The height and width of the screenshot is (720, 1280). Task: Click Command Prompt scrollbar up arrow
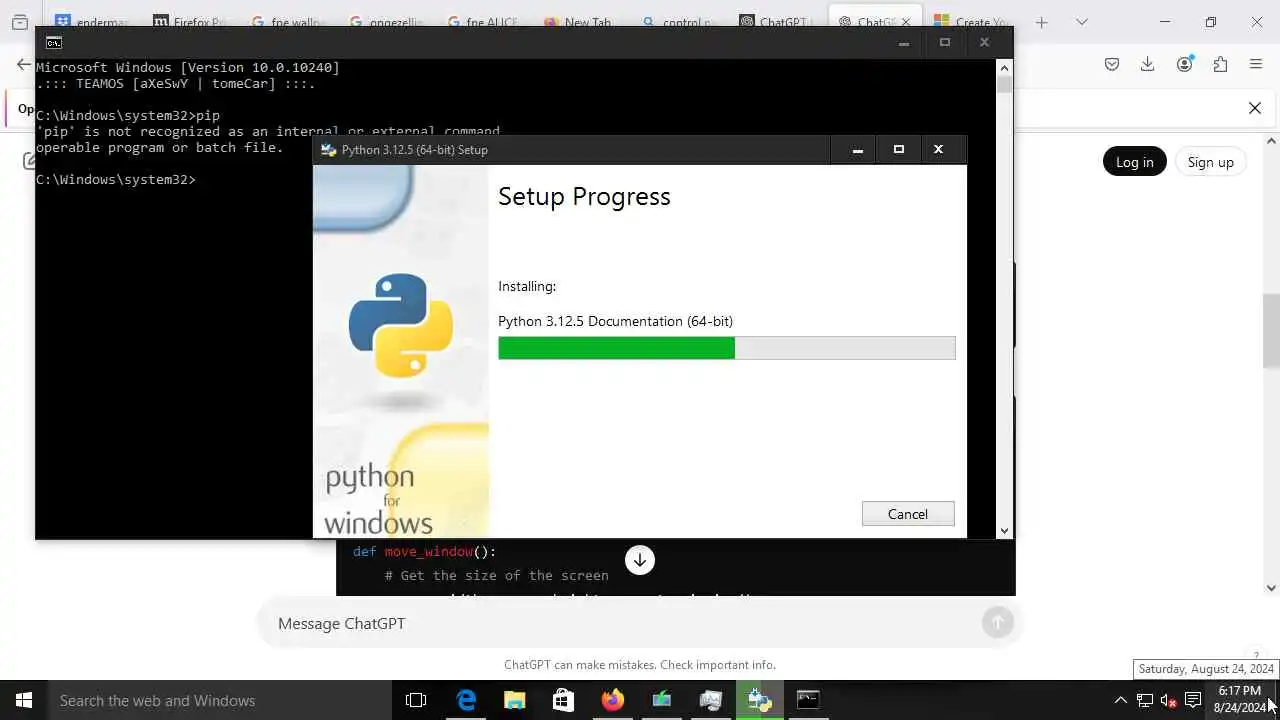coord(1004,67)
